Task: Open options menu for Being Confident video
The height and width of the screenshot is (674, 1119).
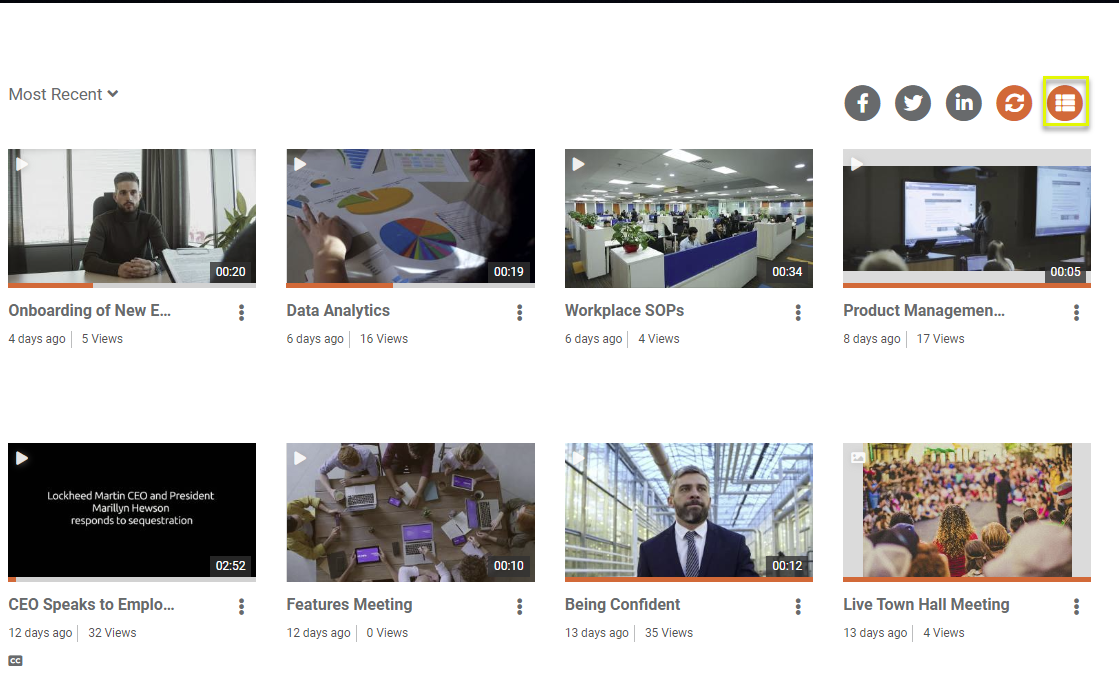Action: tap(798, 607)
